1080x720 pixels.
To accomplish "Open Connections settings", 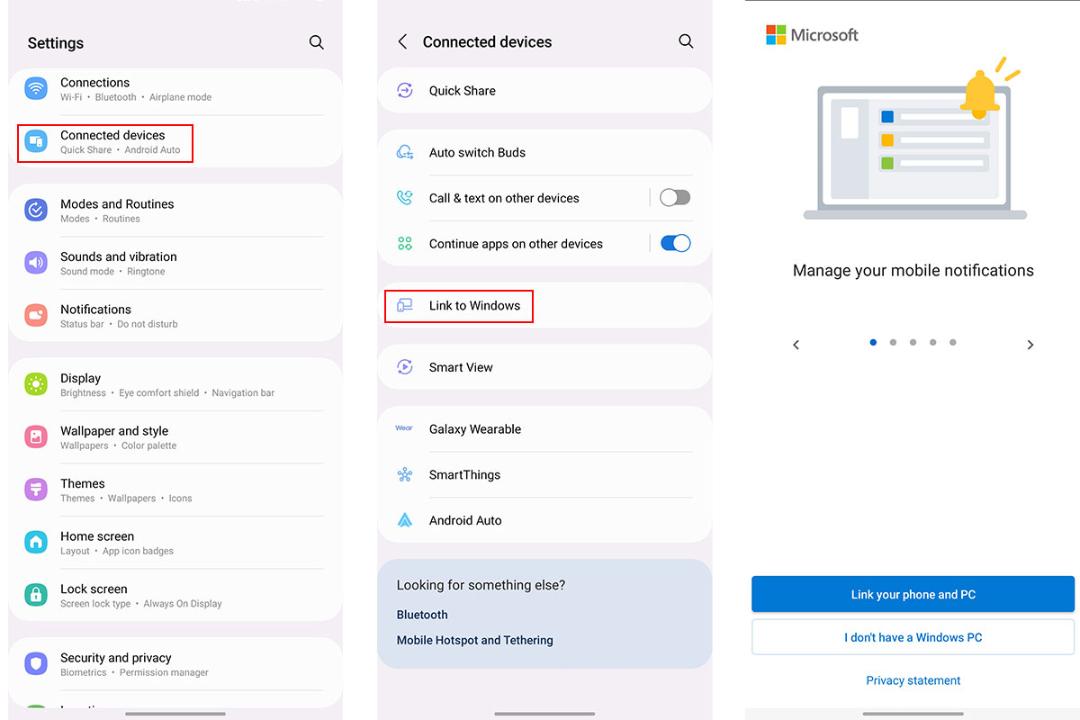I will (175, 89).
